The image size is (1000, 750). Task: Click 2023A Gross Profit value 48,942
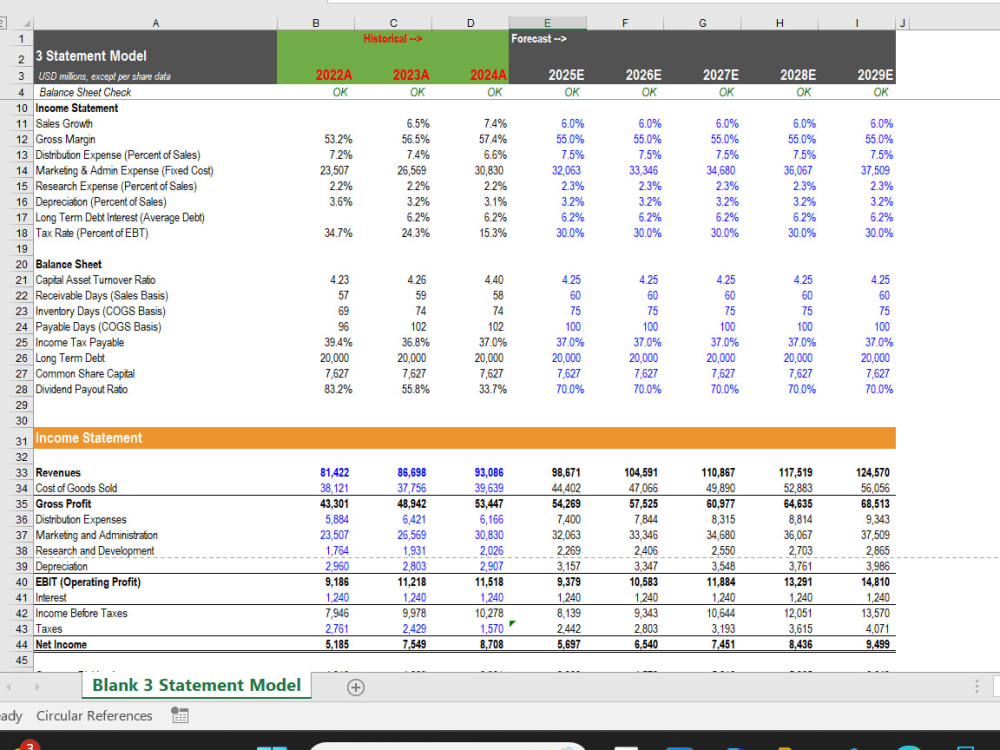(411, 504)
